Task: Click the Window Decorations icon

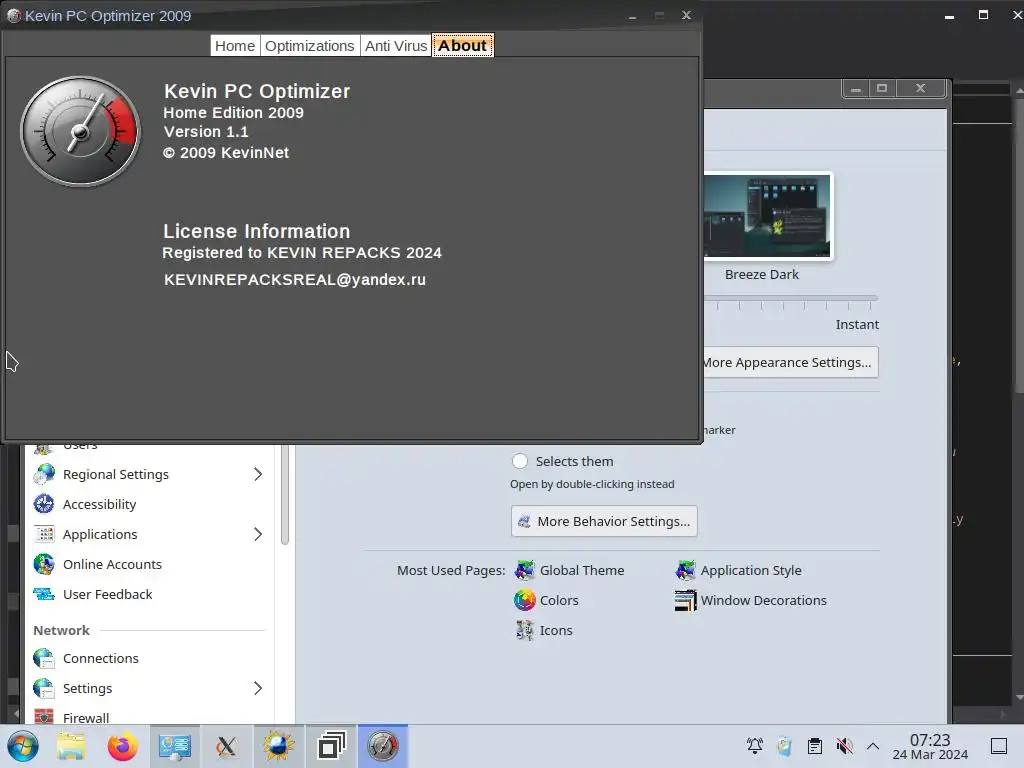Action: coord(686,600)
